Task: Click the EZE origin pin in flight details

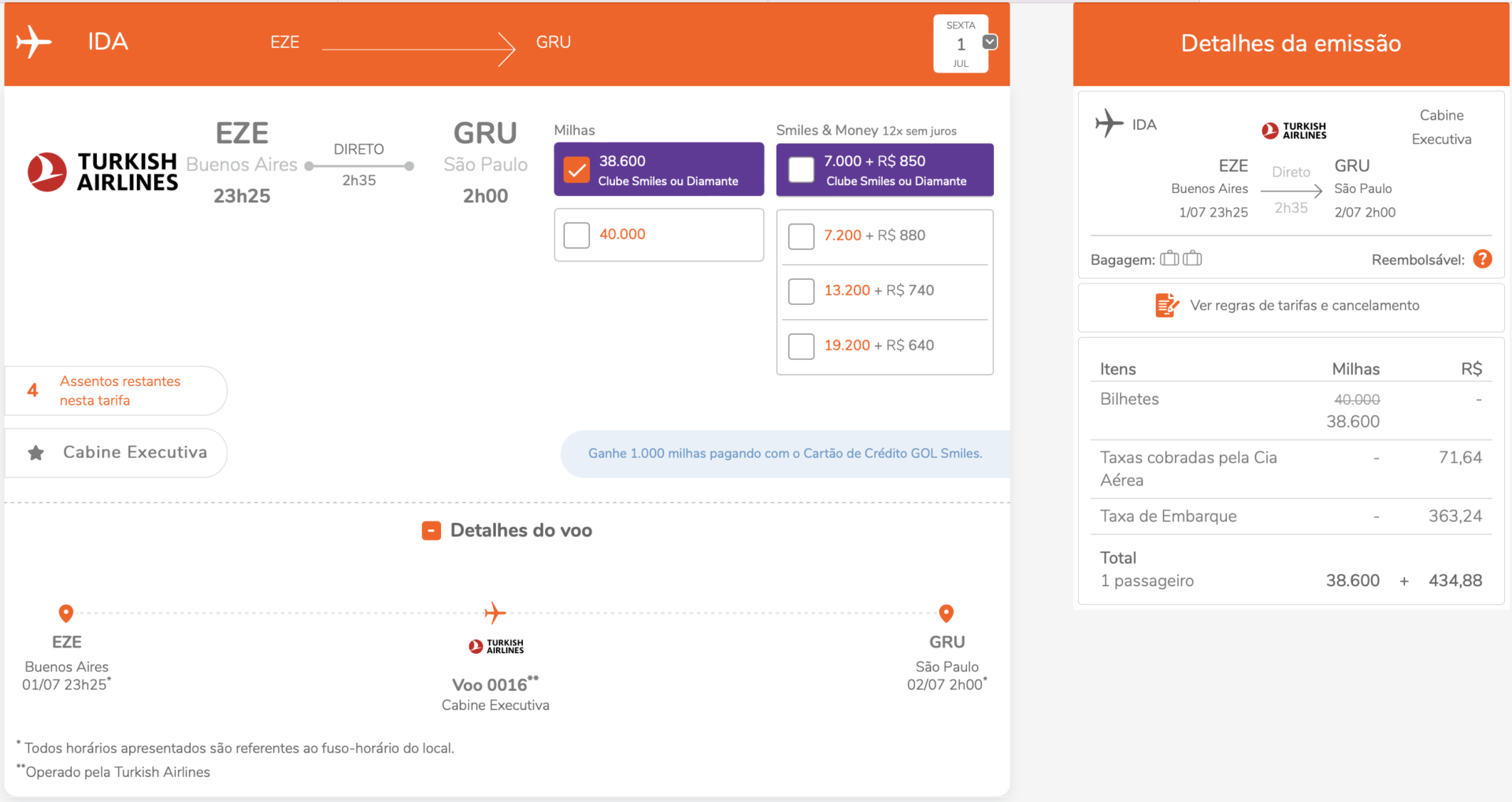Action: [x=66, y=613]
